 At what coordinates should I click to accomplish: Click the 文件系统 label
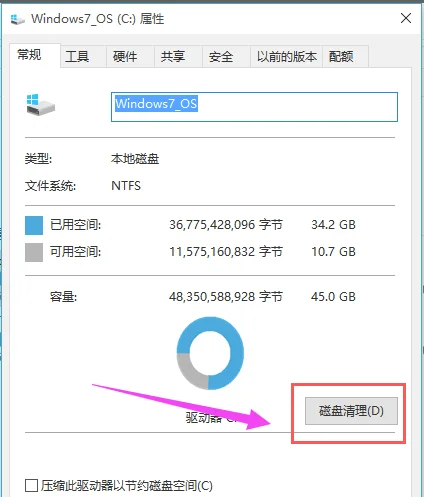pos(50,186)
